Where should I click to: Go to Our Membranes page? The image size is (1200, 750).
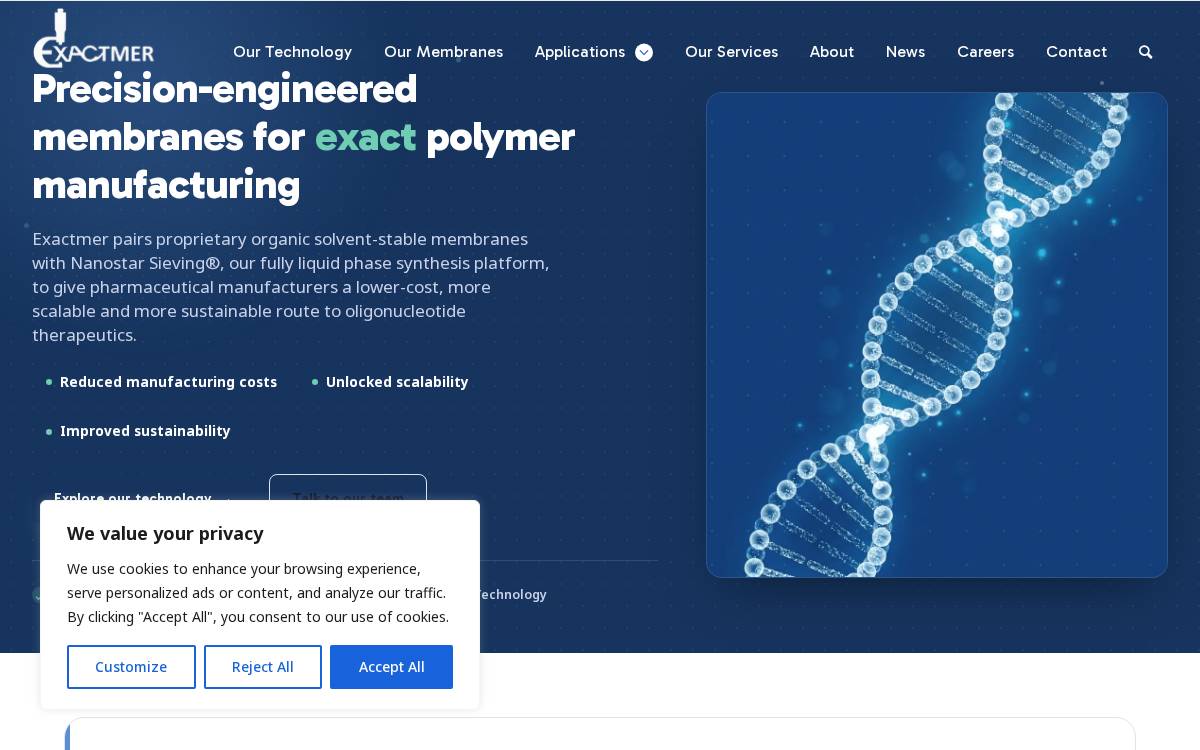coord(443,52)
